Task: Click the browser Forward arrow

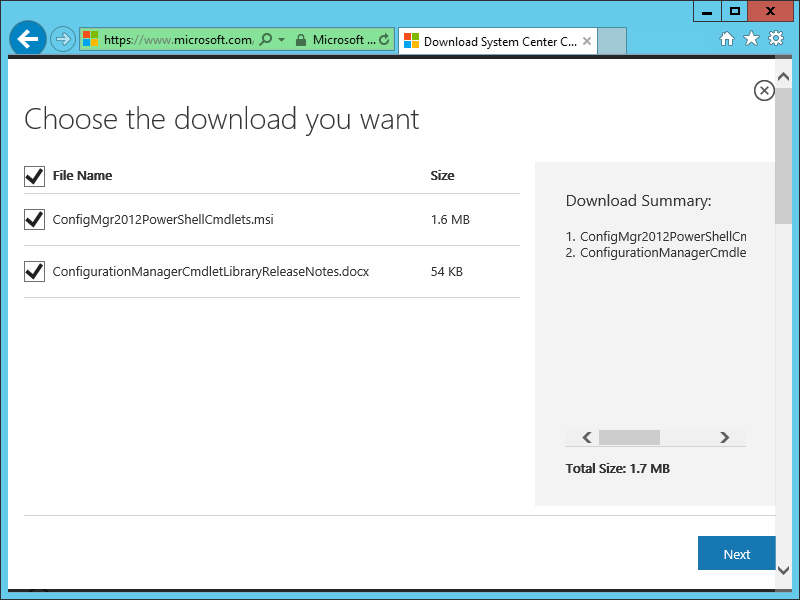Action: click(63, 39)
